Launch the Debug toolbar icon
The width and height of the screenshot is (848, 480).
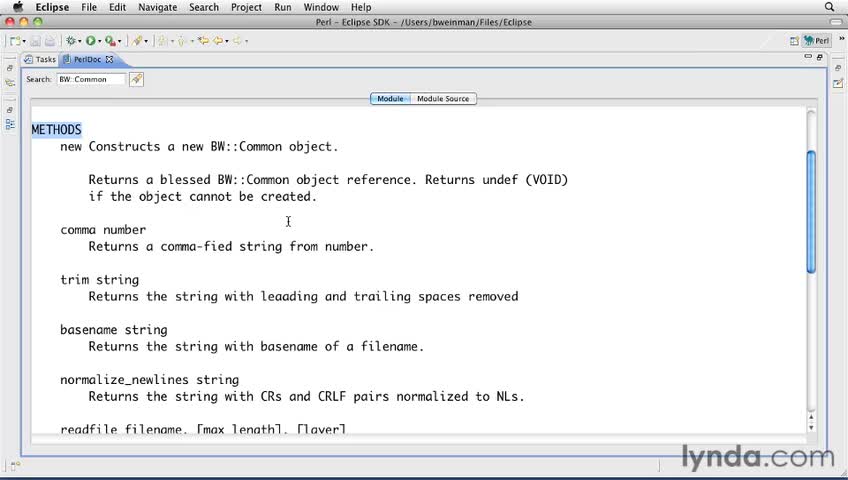(70, 41)
